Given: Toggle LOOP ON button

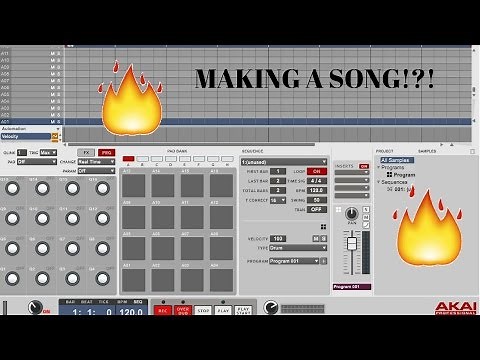Looking at the screenshot, I should coord(317,171).
